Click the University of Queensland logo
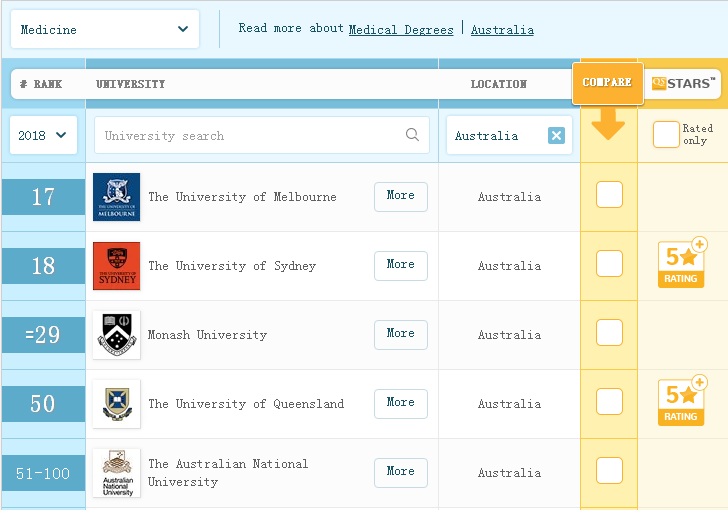Screen dimensions: 728x510 [116, 404]
